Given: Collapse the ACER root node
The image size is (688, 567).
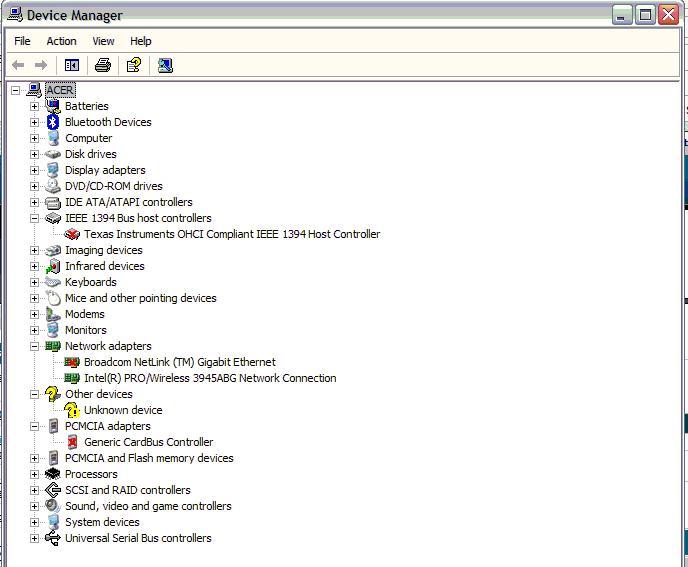Looking at the screenshot, I should click(x=16, y=90).
